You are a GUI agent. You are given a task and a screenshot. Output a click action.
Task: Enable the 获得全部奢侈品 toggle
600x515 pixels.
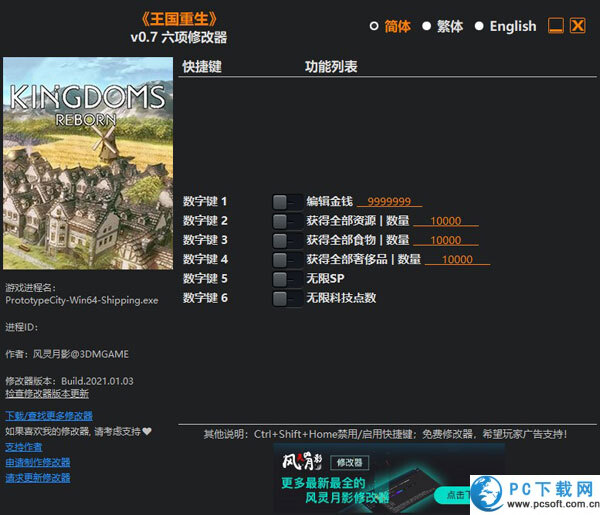click(x=286, y=259)
